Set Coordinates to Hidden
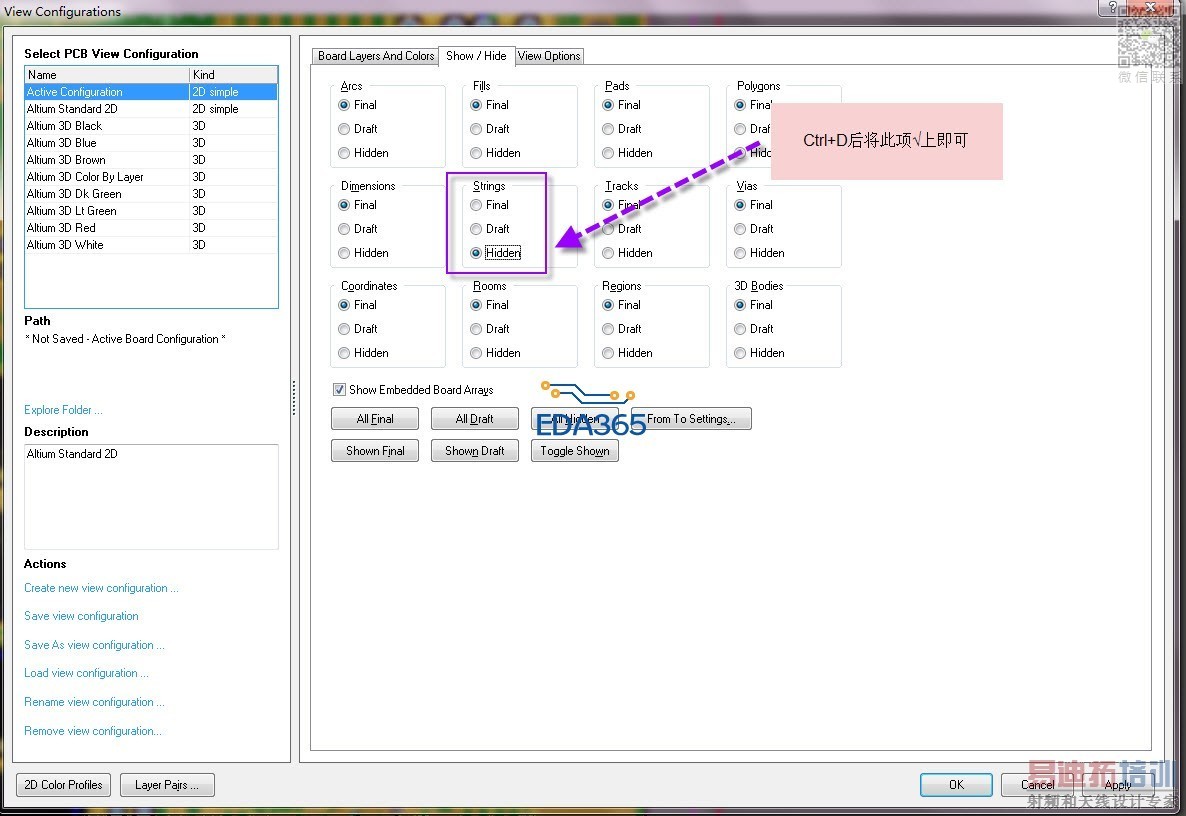 point(344,353)
